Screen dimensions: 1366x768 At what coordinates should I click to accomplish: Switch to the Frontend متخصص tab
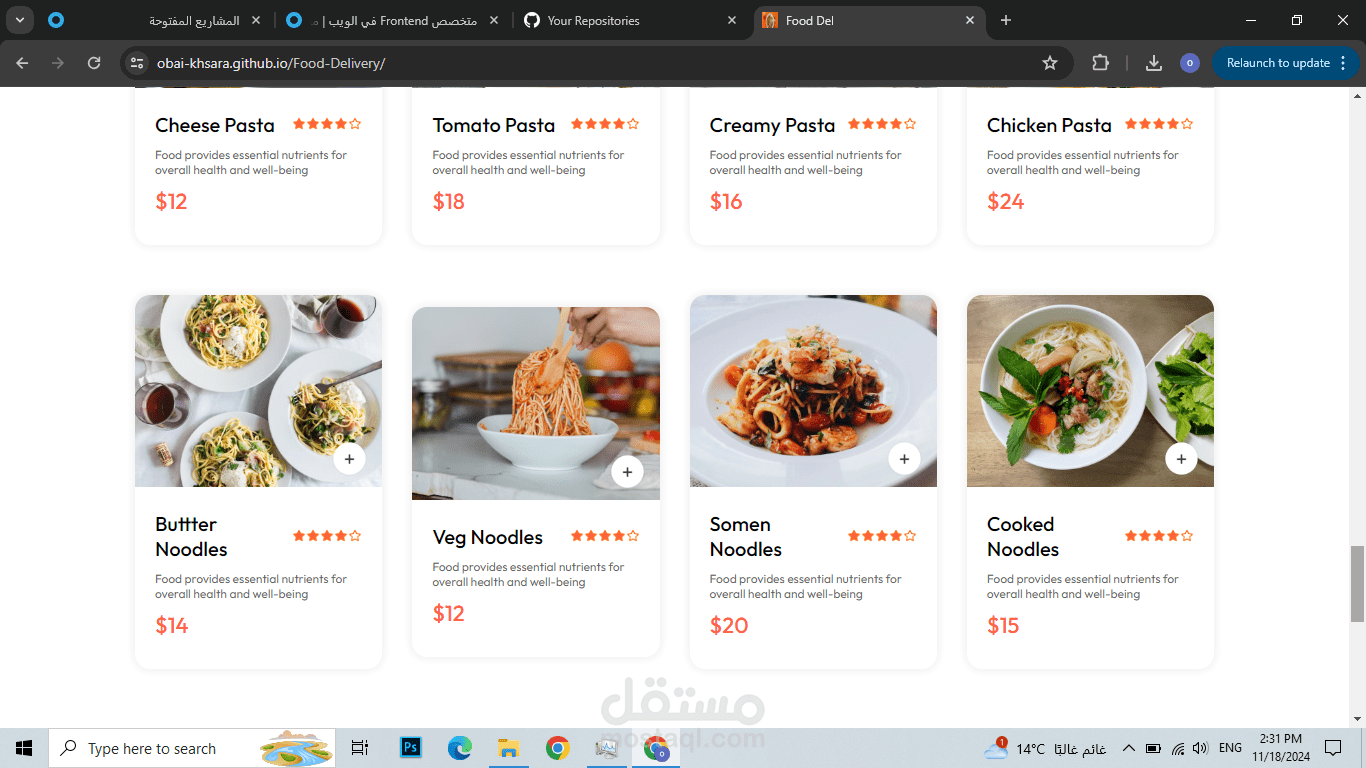[391, 20]
